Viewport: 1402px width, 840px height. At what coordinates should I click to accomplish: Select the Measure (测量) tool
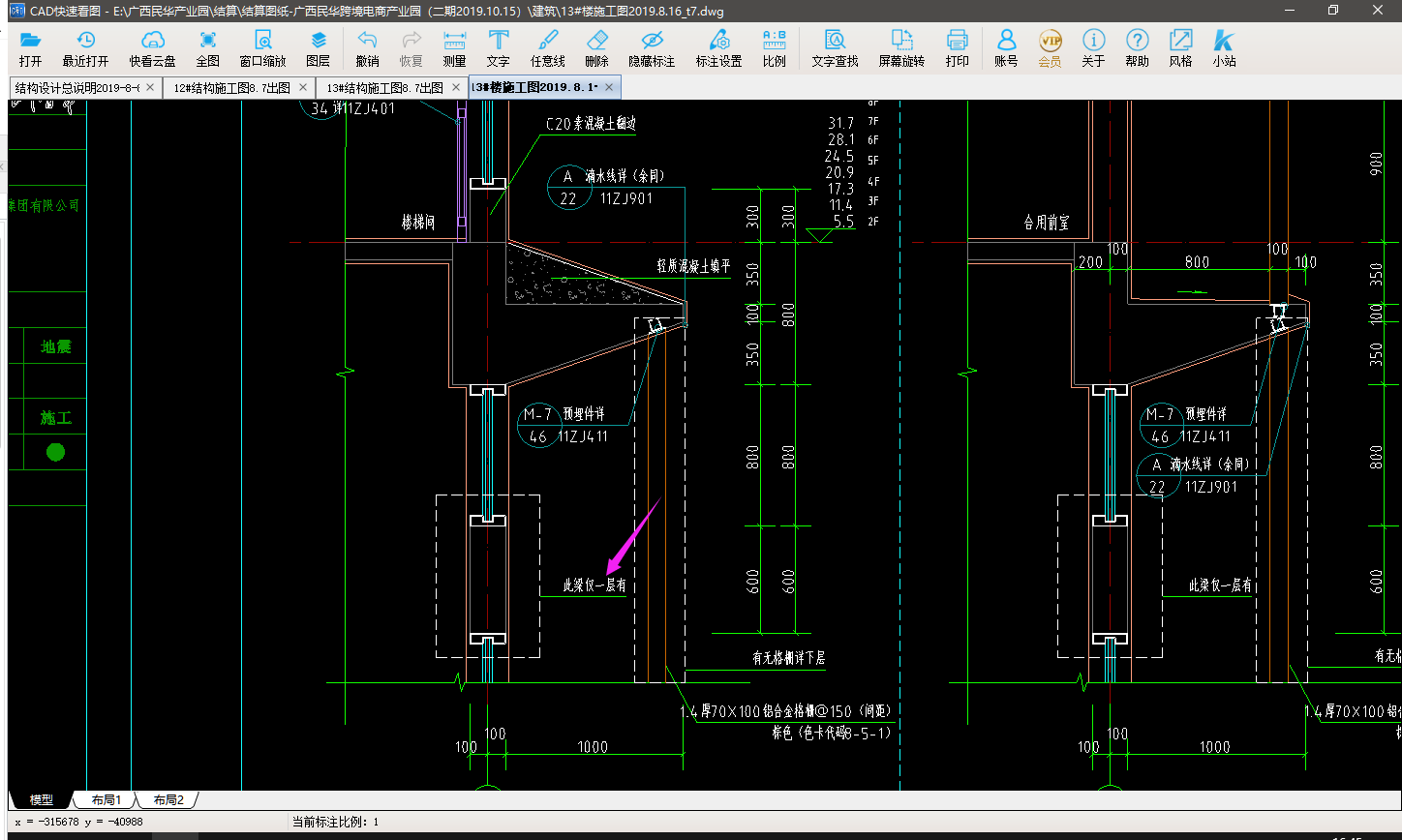tap(454, 47)
